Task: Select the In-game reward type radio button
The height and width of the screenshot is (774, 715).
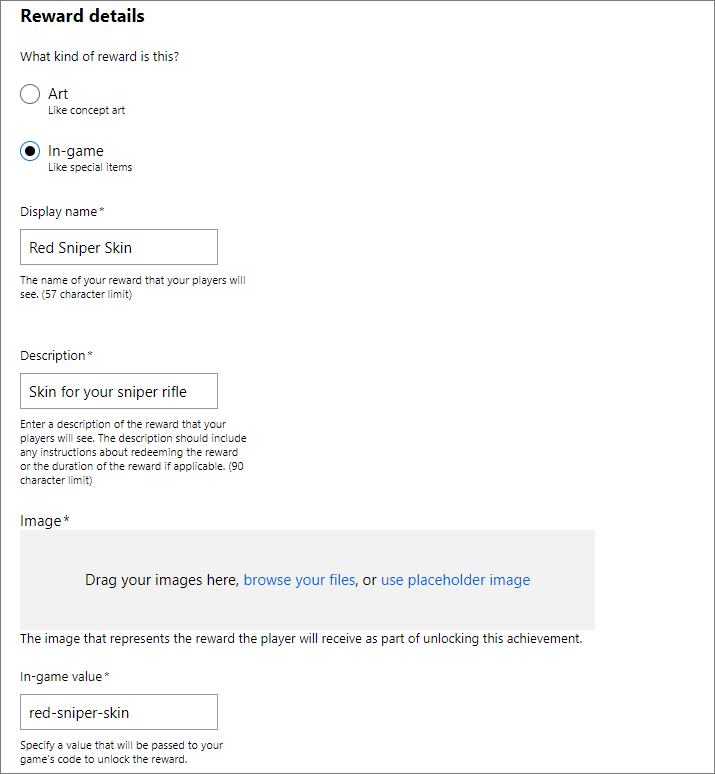Action: [x=30, y=151]
